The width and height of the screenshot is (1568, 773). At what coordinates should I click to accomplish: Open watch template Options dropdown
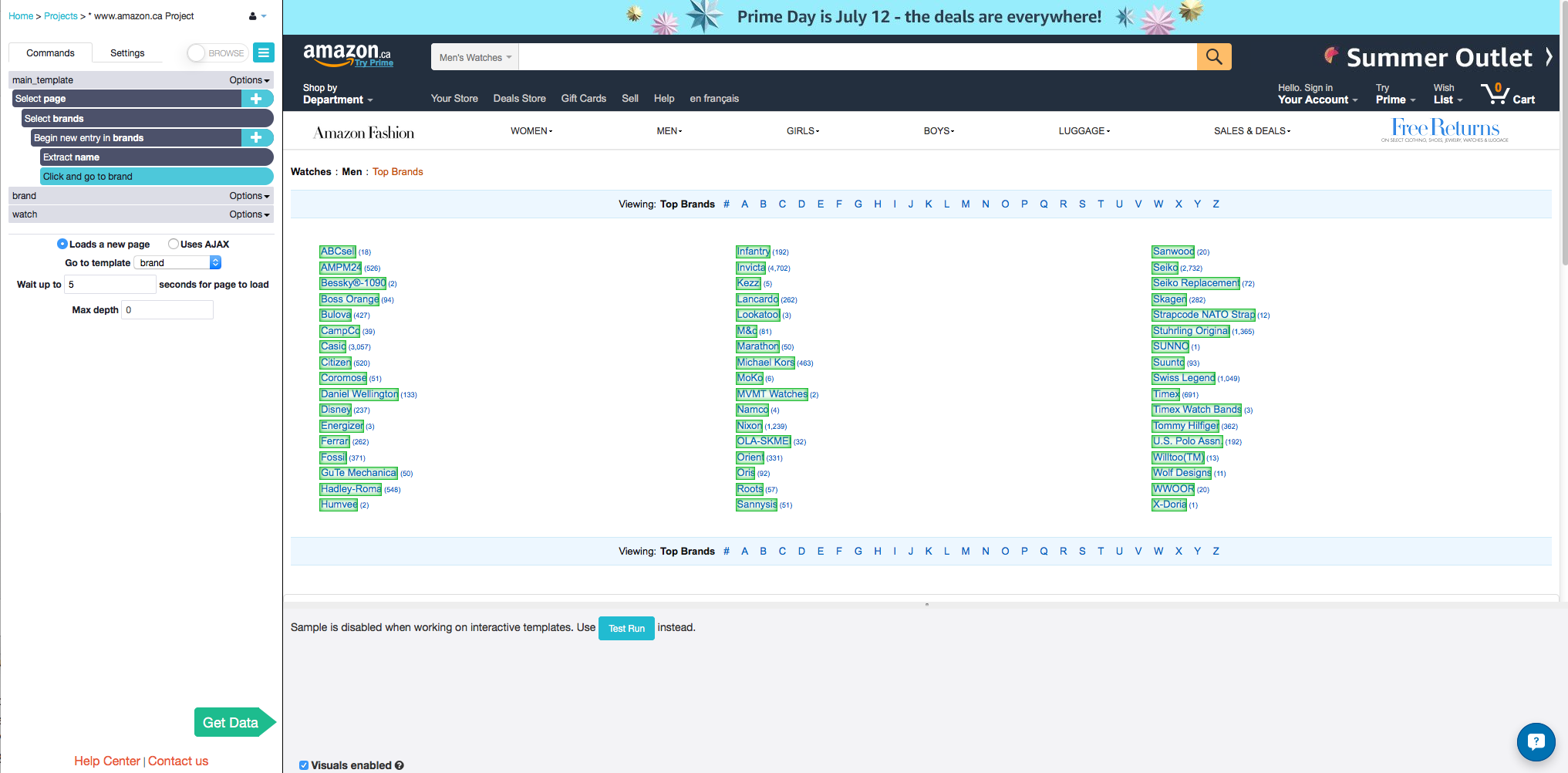click(249, 214)
